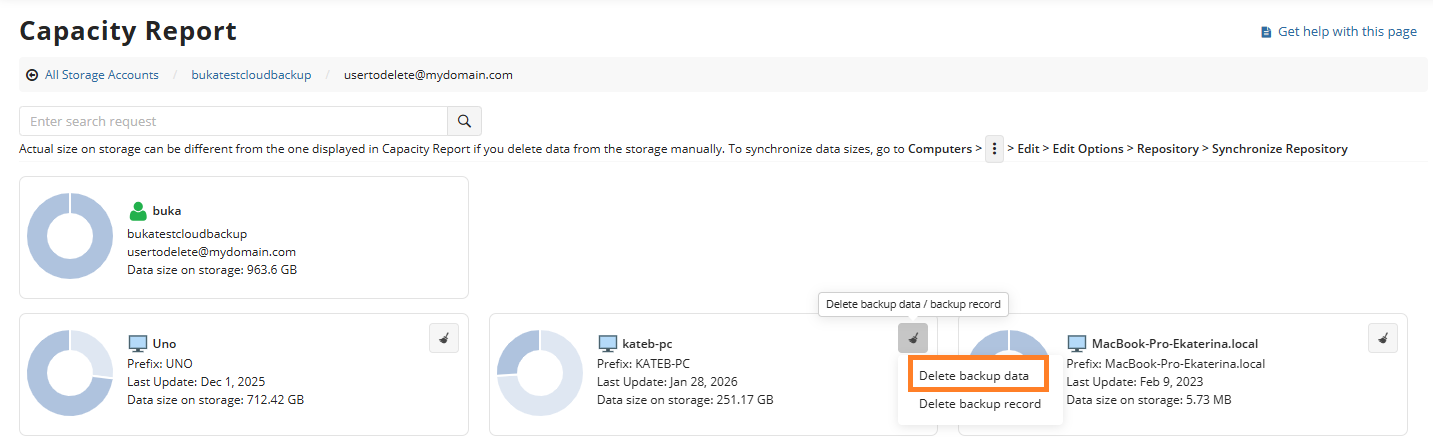Image resolution: width=1433 pixels, height=448 pixels.
Task: Open the Get help with this page link
Action: [x=1346, y=32]
